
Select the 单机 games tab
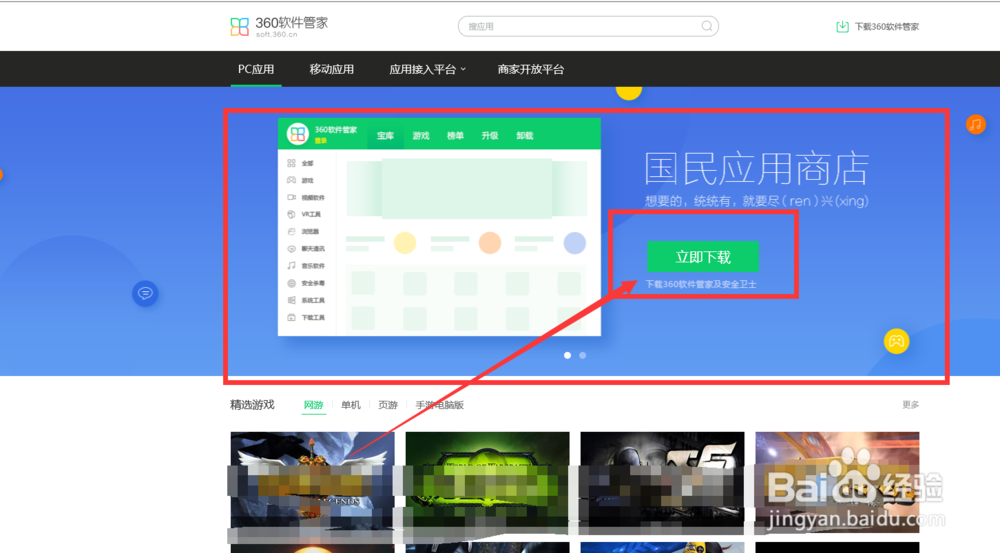coord(351,405)
